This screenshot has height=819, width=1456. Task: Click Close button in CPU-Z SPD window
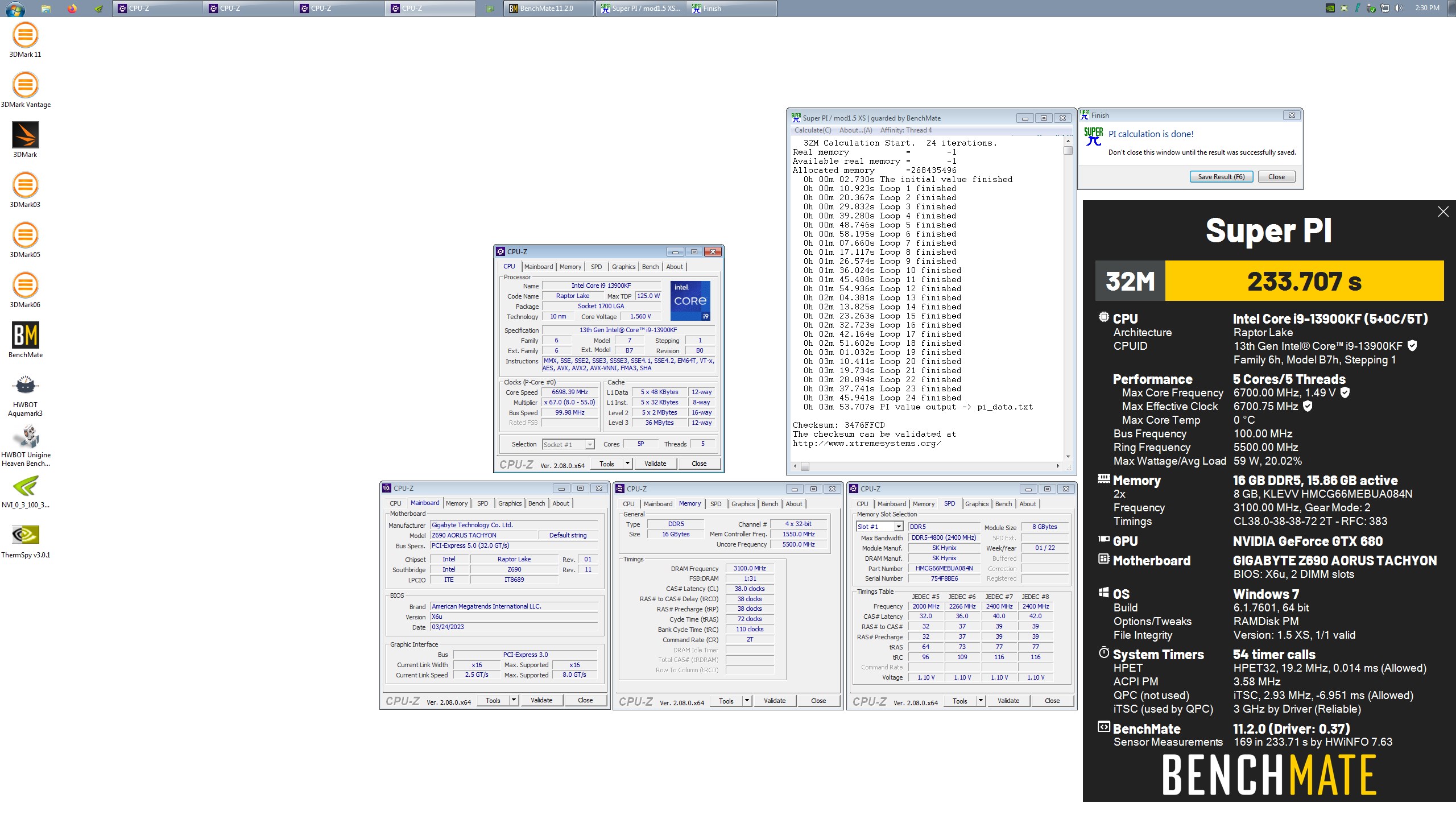[x=1052, y=701]
